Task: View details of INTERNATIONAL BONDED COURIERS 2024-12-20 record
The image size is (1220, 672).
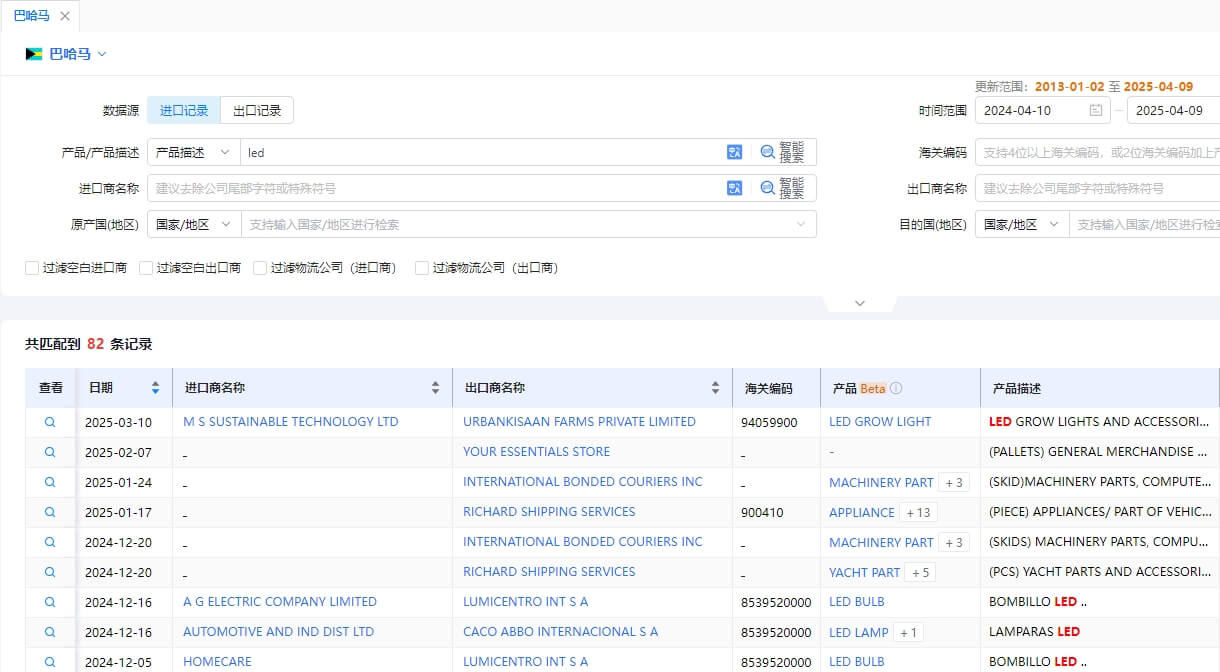Action: (x=50, y=542)
